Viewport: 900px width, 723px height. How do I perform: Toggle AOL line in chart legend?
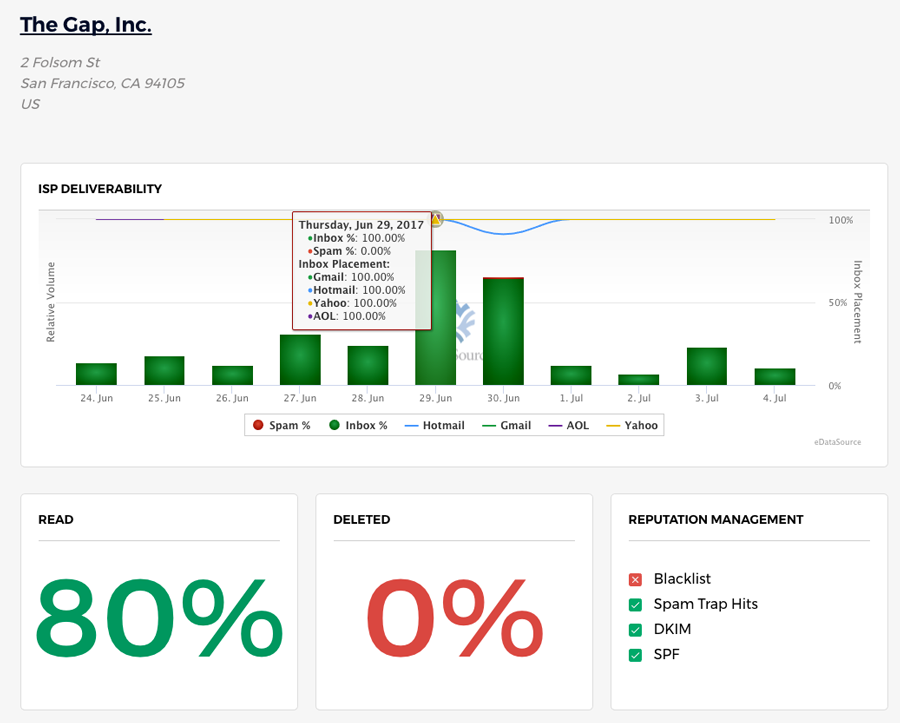coord(568,425)
